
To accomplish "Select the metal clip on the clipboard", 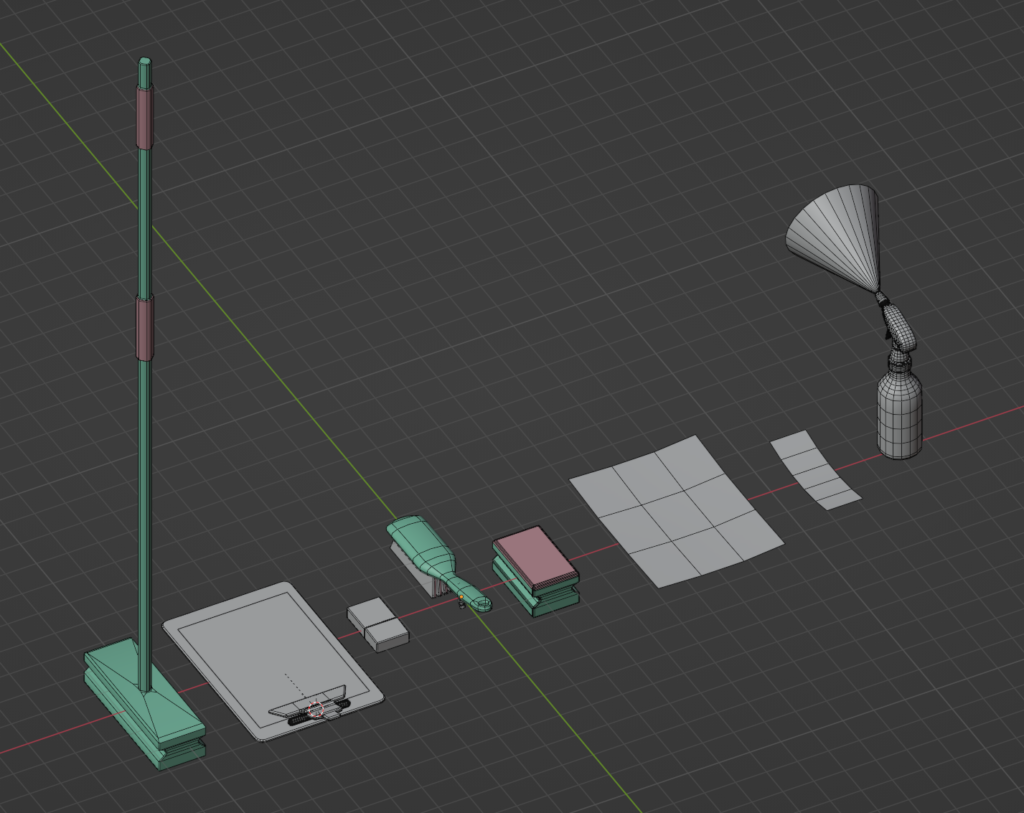I will coord(311,707).
